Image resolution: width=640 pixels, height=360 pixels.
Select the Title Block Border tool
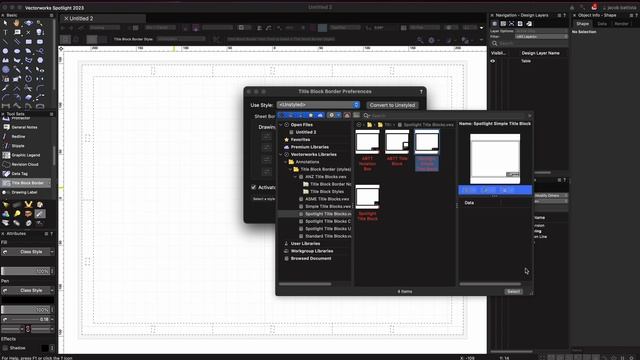tap(25, 183)
